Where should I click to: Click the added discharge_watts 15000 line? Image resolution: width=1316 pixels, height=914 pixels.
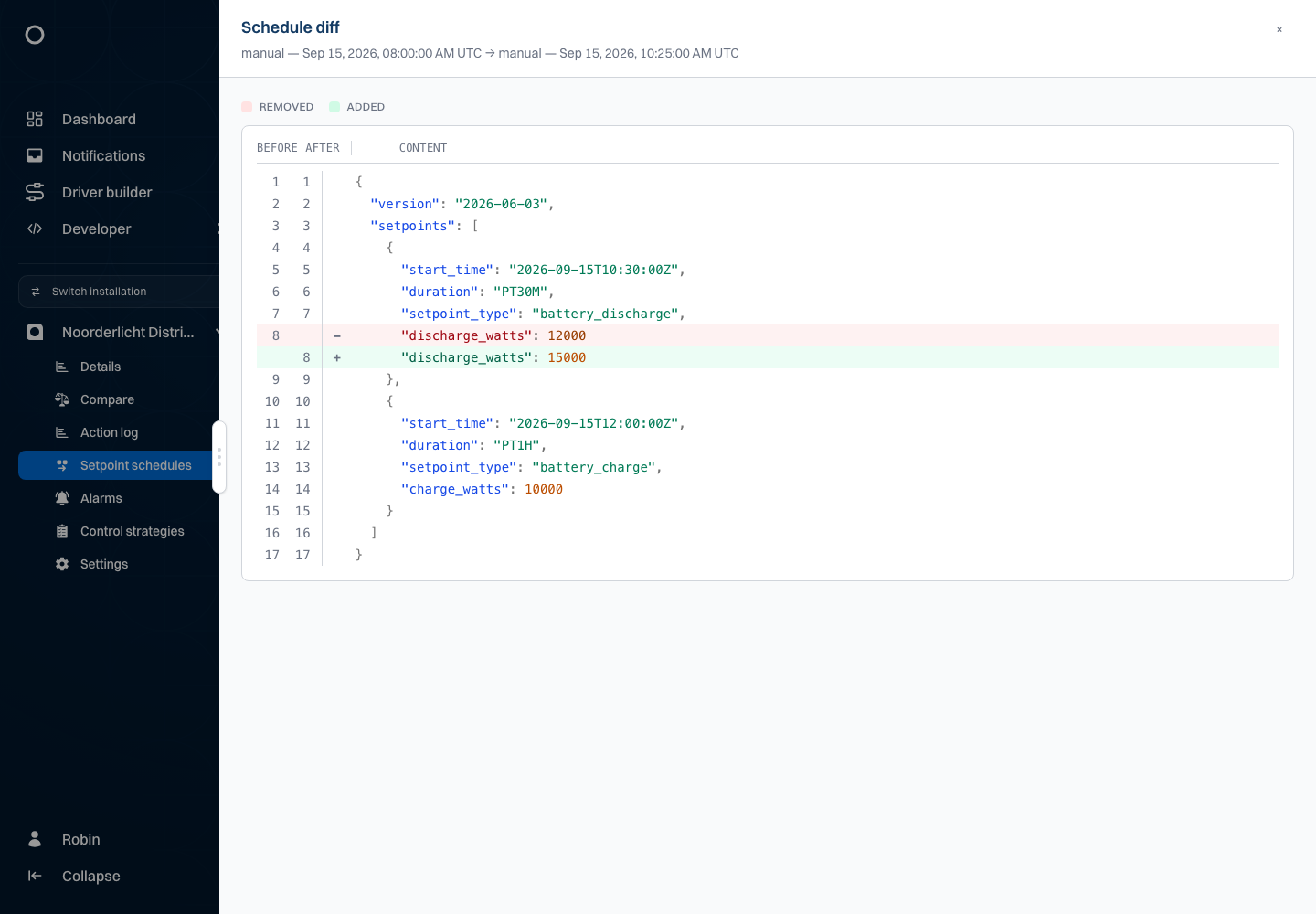768,357
